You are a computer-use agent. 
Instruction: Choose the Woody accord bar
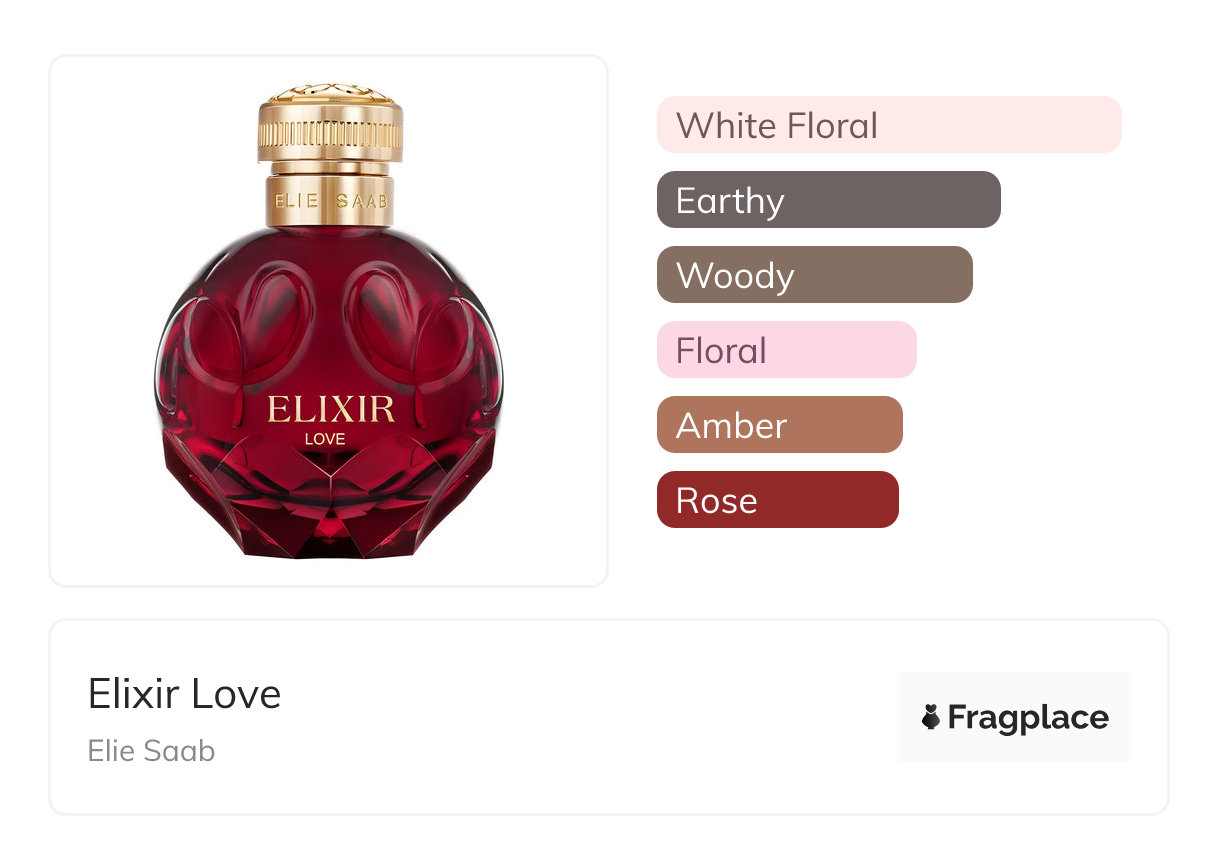[x=815, y=275]
